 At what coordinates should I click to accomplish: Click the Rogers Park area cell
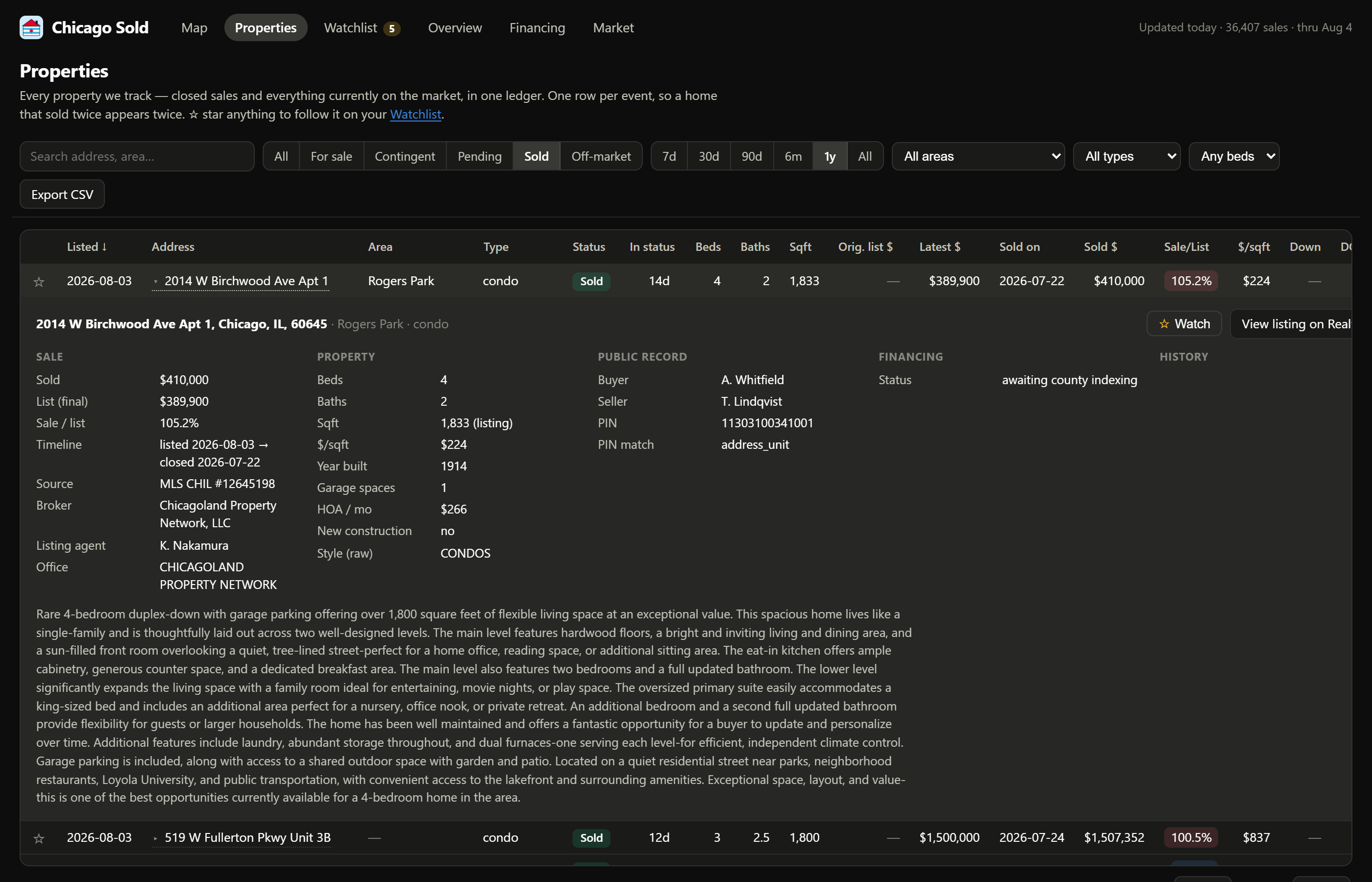pyautogui.click(x=401, y=281)
